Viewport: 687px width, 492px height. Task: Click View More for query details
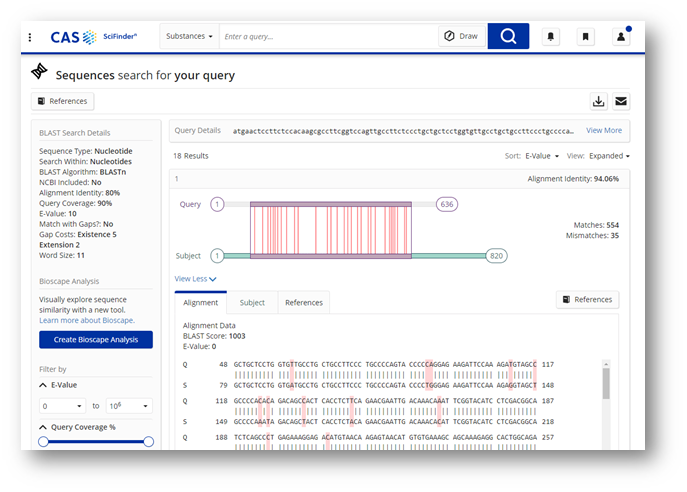(x=604, y=130)
